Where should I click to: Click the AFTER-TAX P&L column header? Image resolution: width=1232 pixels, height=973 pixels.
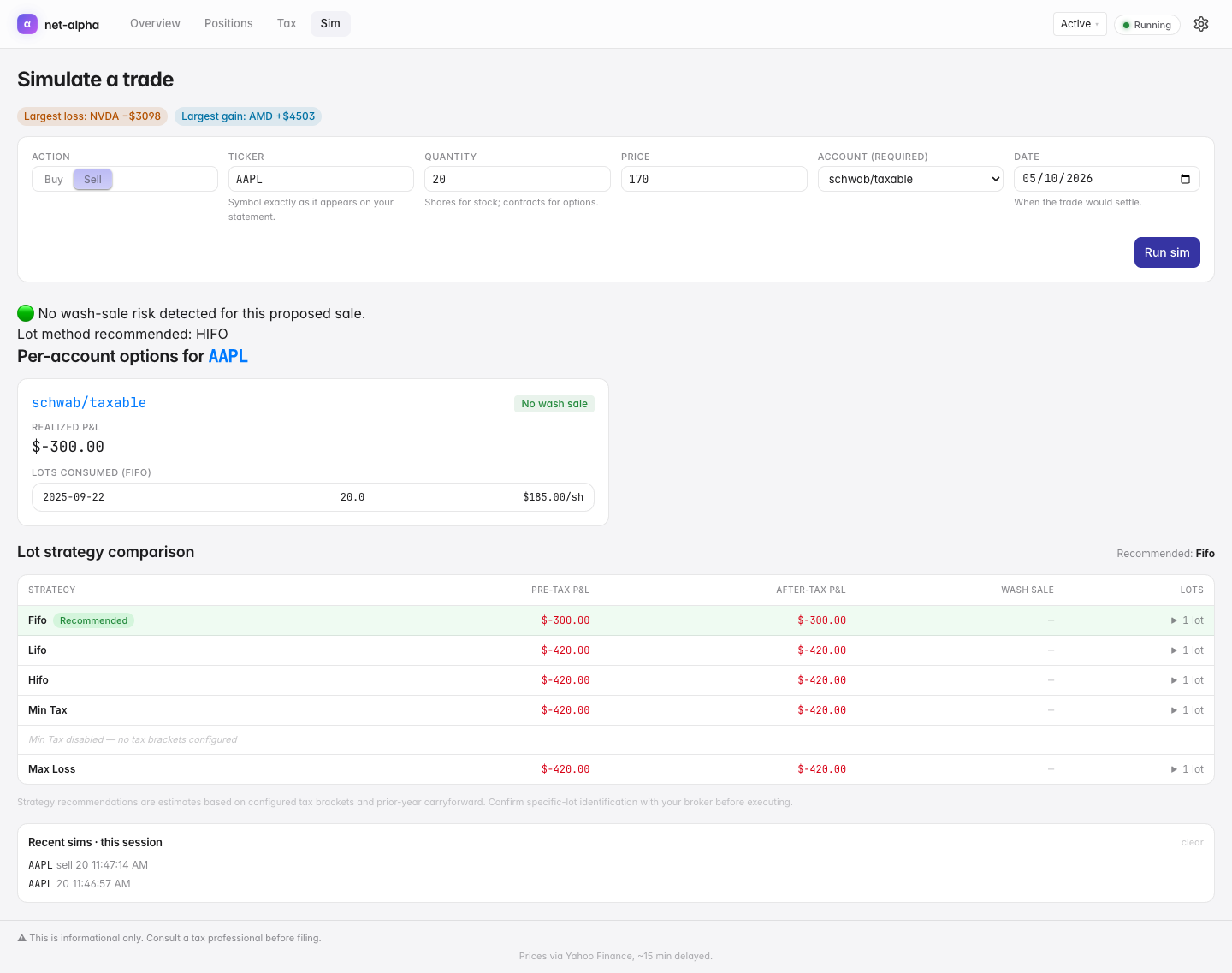(x=811, y=590)
